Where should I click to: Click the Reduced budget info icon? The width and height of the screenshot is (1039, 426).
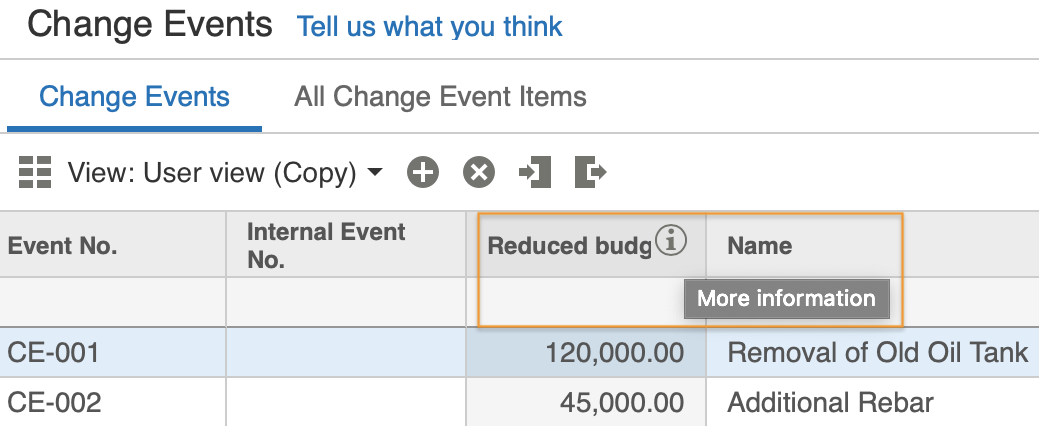point(671,240)
